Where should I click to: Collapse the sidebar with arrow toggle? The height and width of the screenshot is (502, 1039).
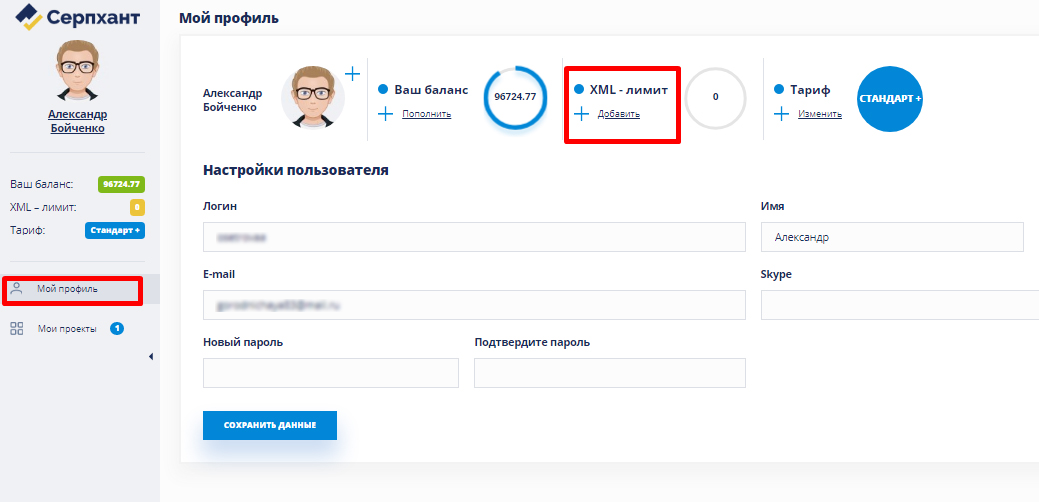(151, 356)
